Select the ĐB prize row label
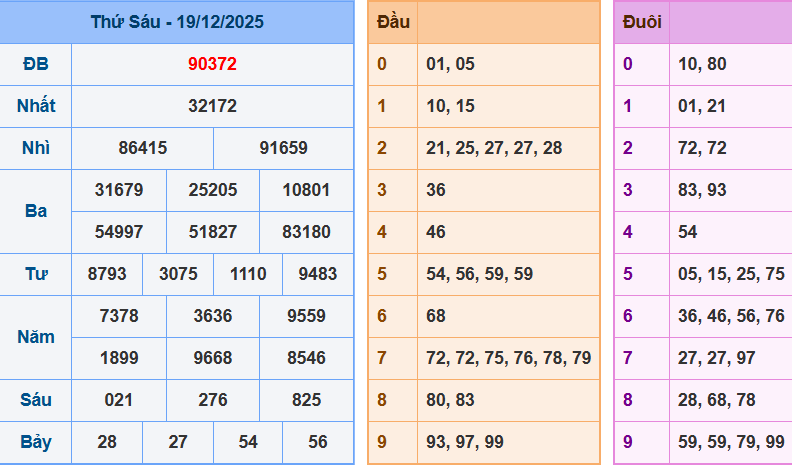Screen dimensions: 792x465 pyautogui.click(x=36, y=64)
